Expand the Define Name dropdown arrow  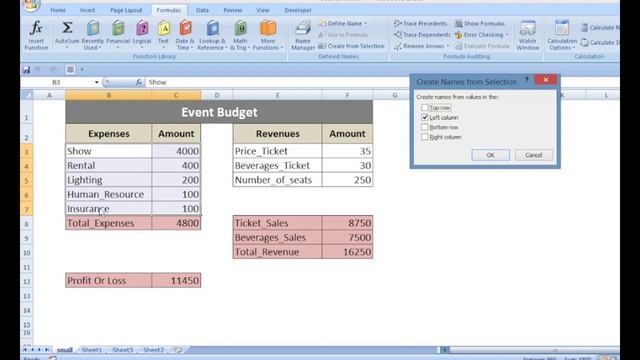click(366, 24)
